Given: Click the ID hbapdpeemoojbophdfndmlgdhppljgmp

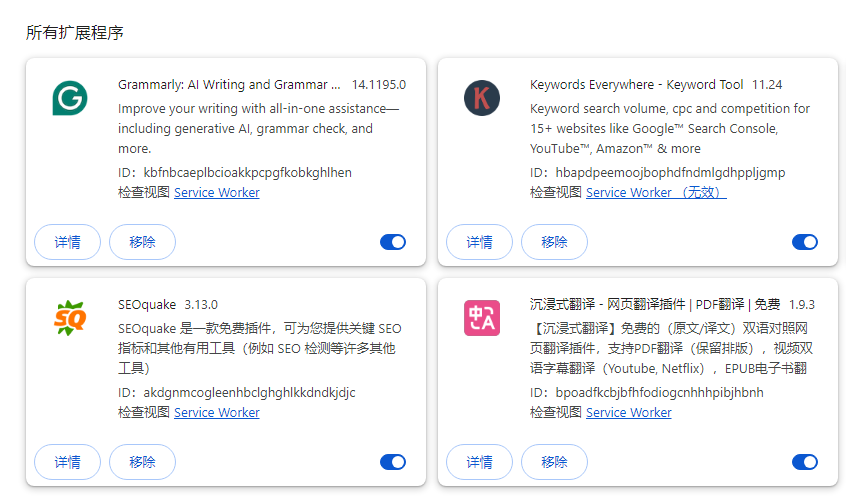Looking at the screenshot, I should click(671, 173).
